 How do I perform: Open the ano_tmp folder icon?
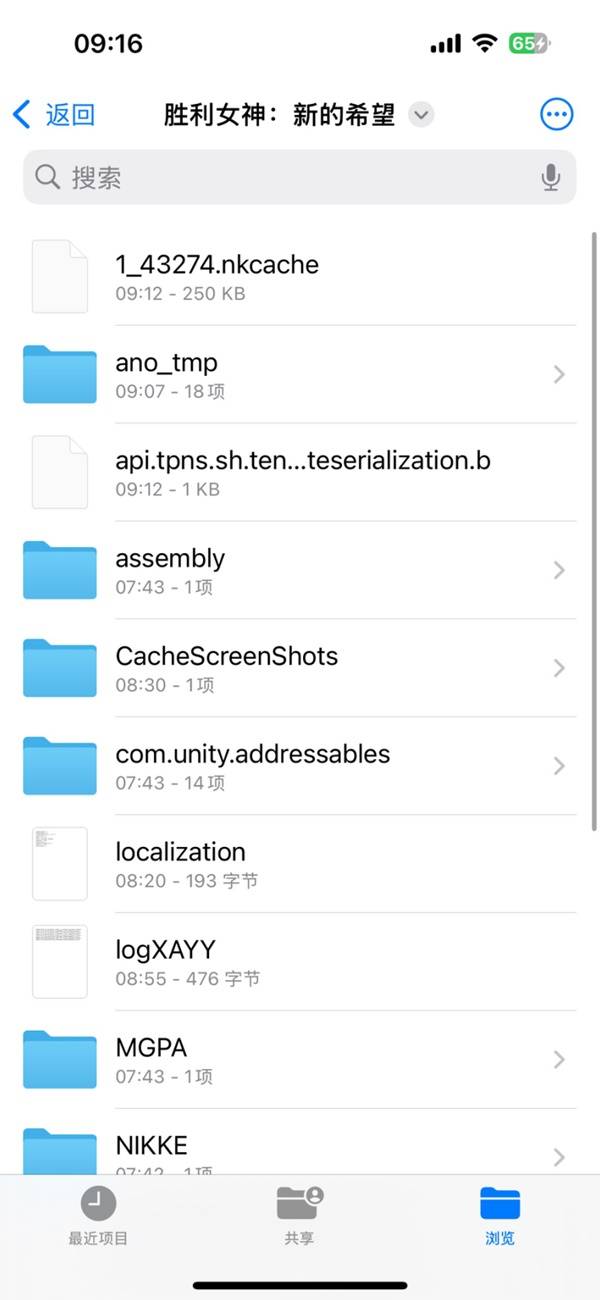tap(60, 374)
